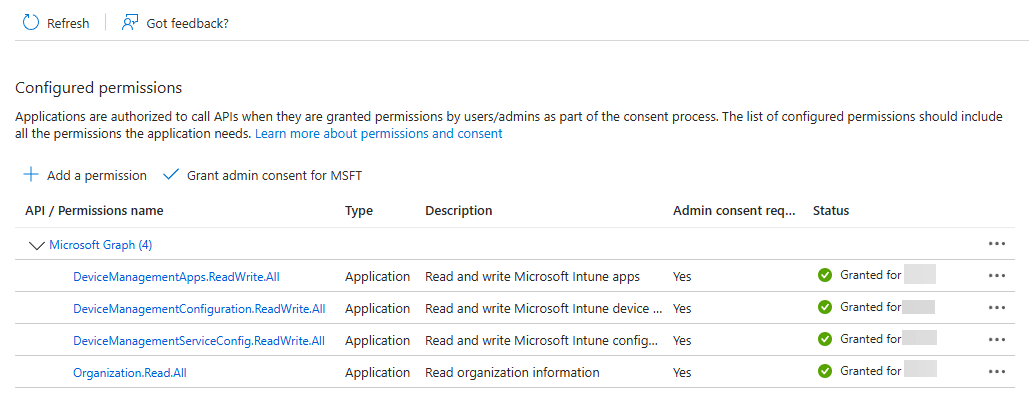Viewport: 1029px width, 397px height.
Task: Click Yes in the DeviceManagementConfiguration row
Action: tap(682, 308)
